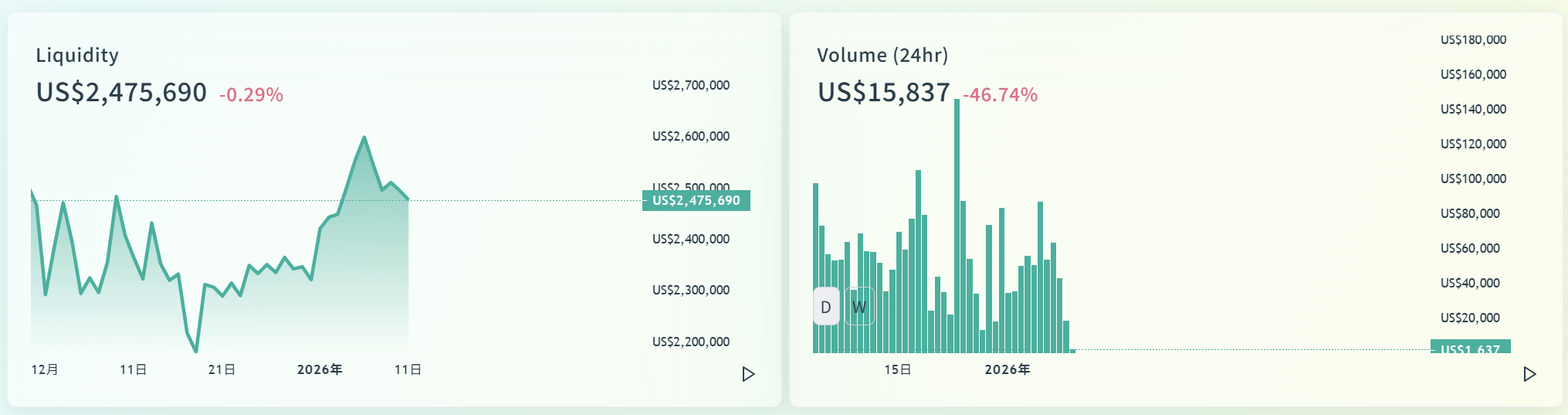
Task: Switch the Volume chart to weekly (W) view
Action: (859, 307)
